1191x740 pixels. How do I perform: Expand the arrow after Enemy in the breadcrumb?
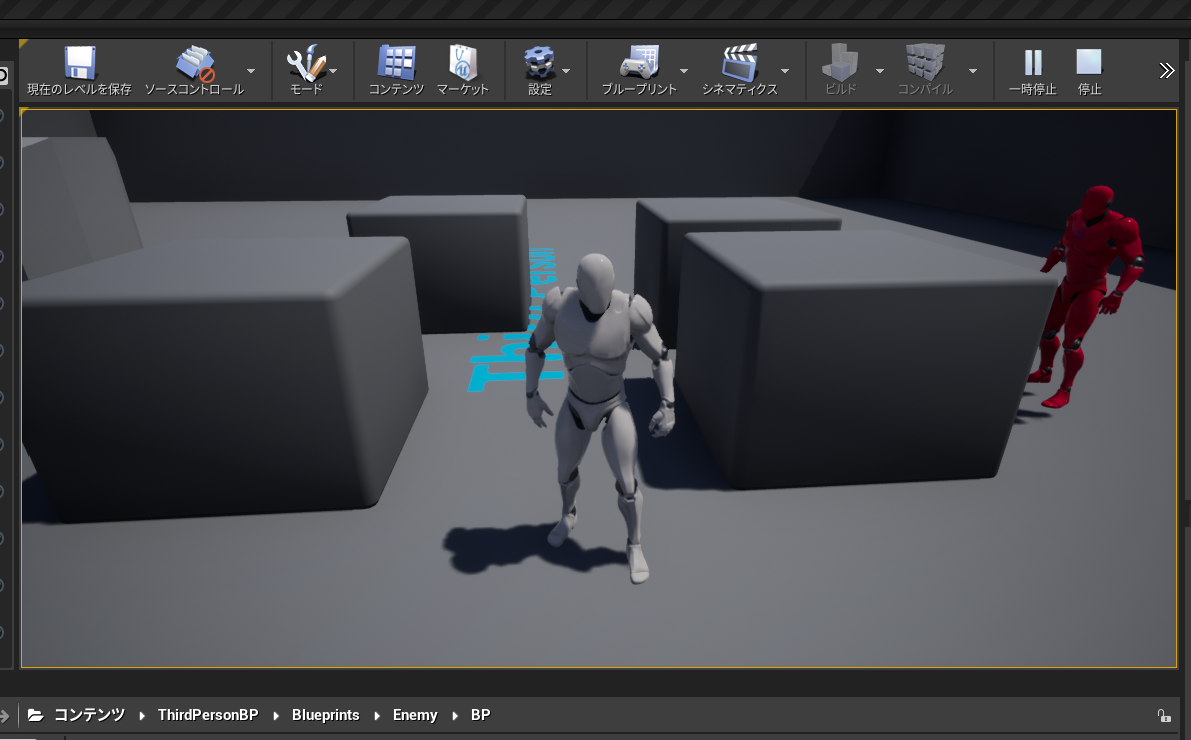[455, 716]
